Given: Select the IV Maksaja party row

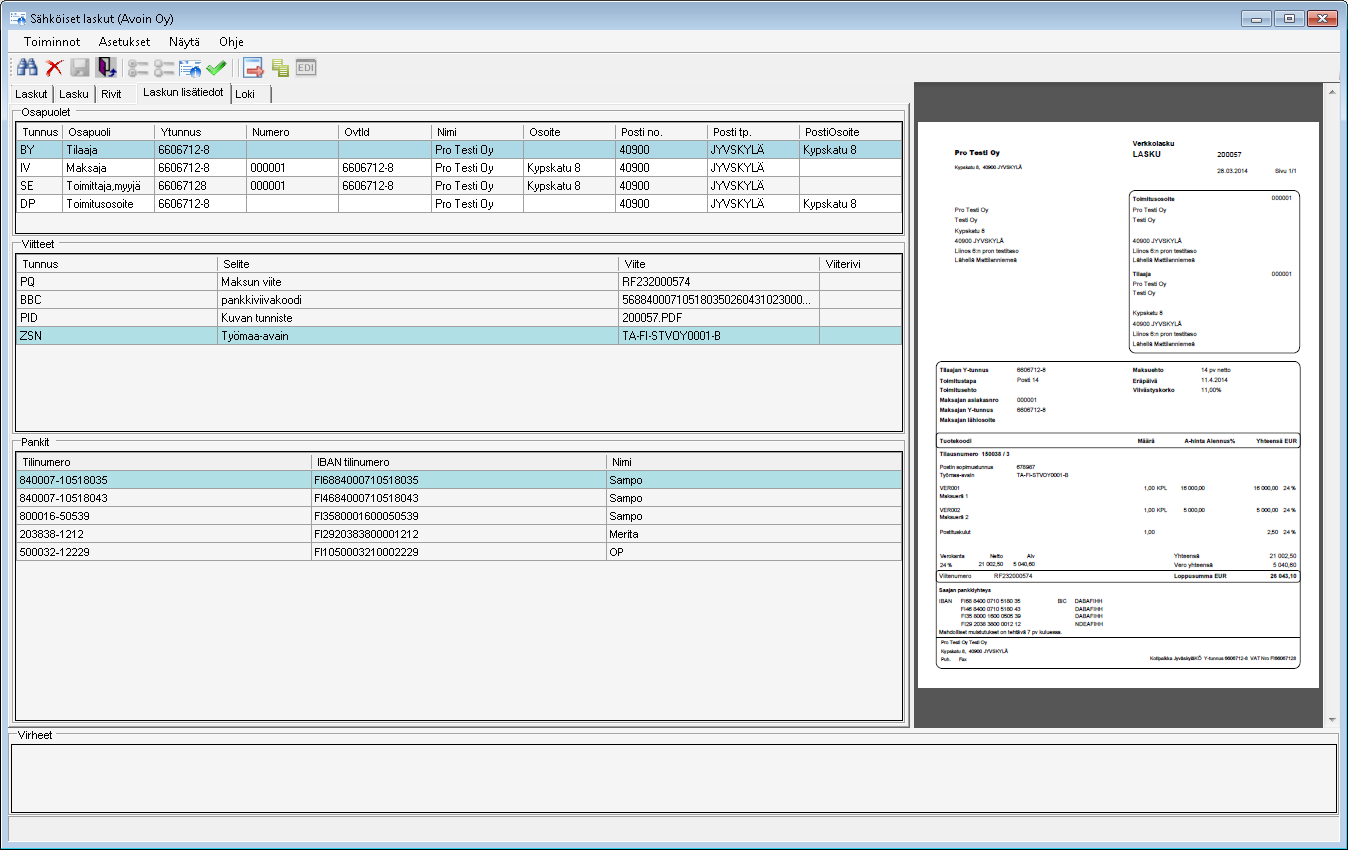Looking at the screenshot, I should pos(458,167).
